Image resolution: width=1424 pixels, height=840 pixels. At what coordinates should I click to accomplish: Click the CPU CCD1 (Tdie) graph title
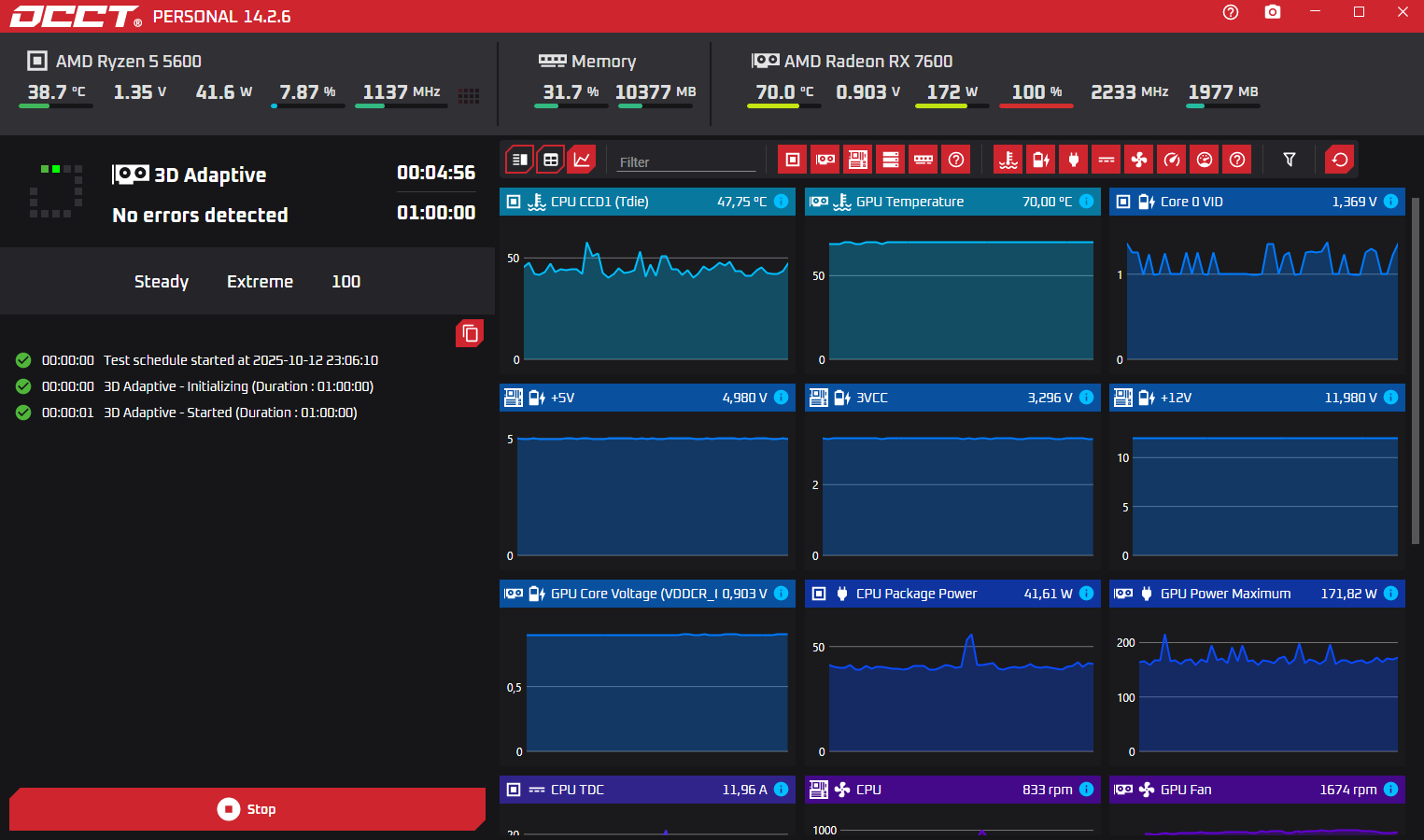(x=599, y=202)
